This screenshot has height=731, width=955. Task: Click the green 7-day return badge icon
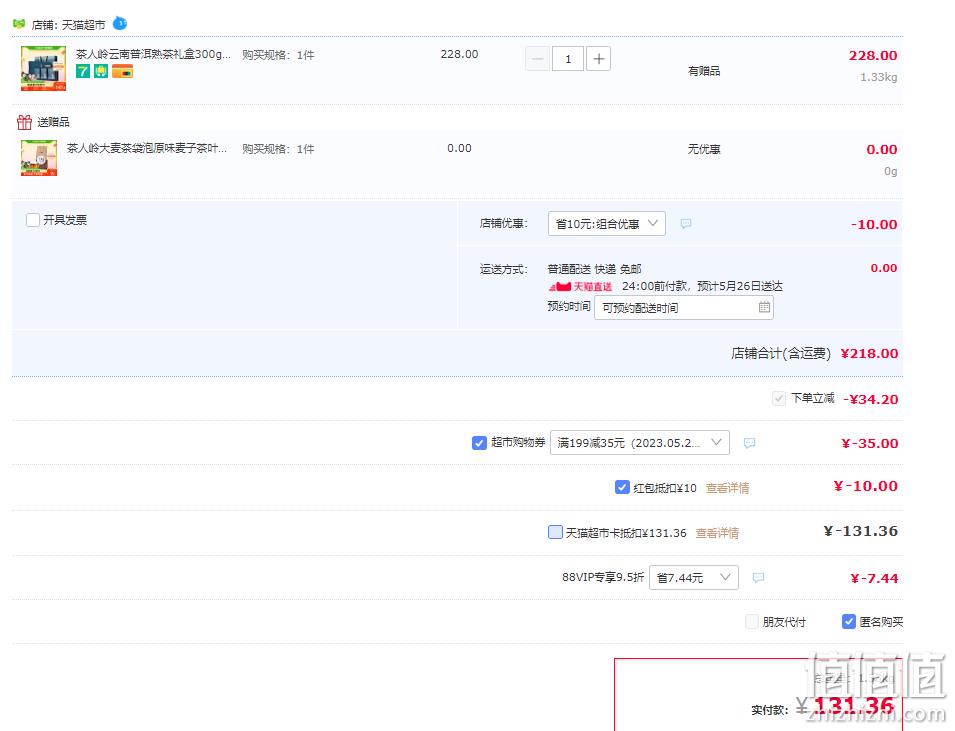[83, 71]
